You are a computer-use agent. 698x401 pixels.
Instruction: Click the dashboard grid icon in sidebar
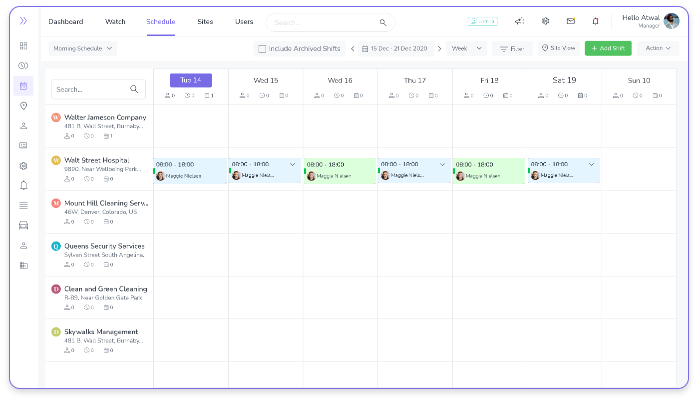23,46
